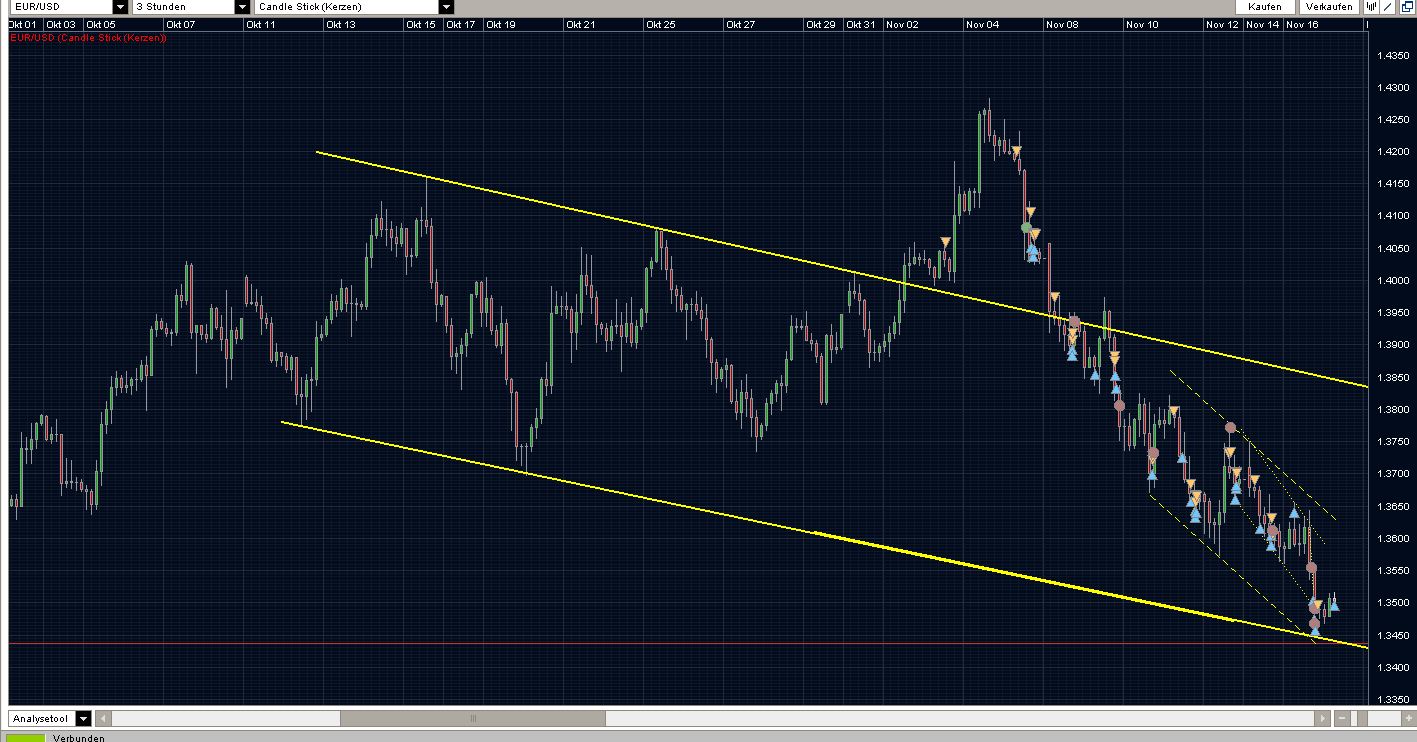Click the Verkaufen button
The width and height of the screenshot is (1417, 742).
[1328, 6]
